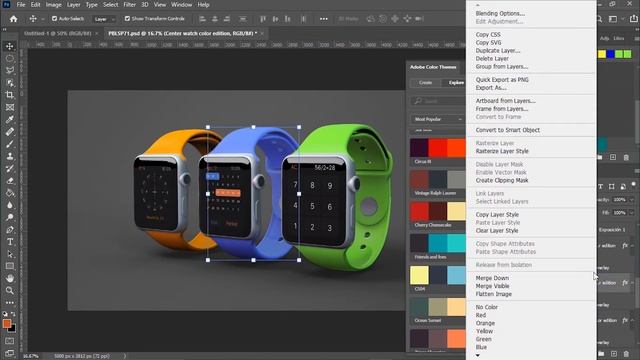Select the Eraser tool
Viewport: 640px width, 360px height.
point(10,181)
